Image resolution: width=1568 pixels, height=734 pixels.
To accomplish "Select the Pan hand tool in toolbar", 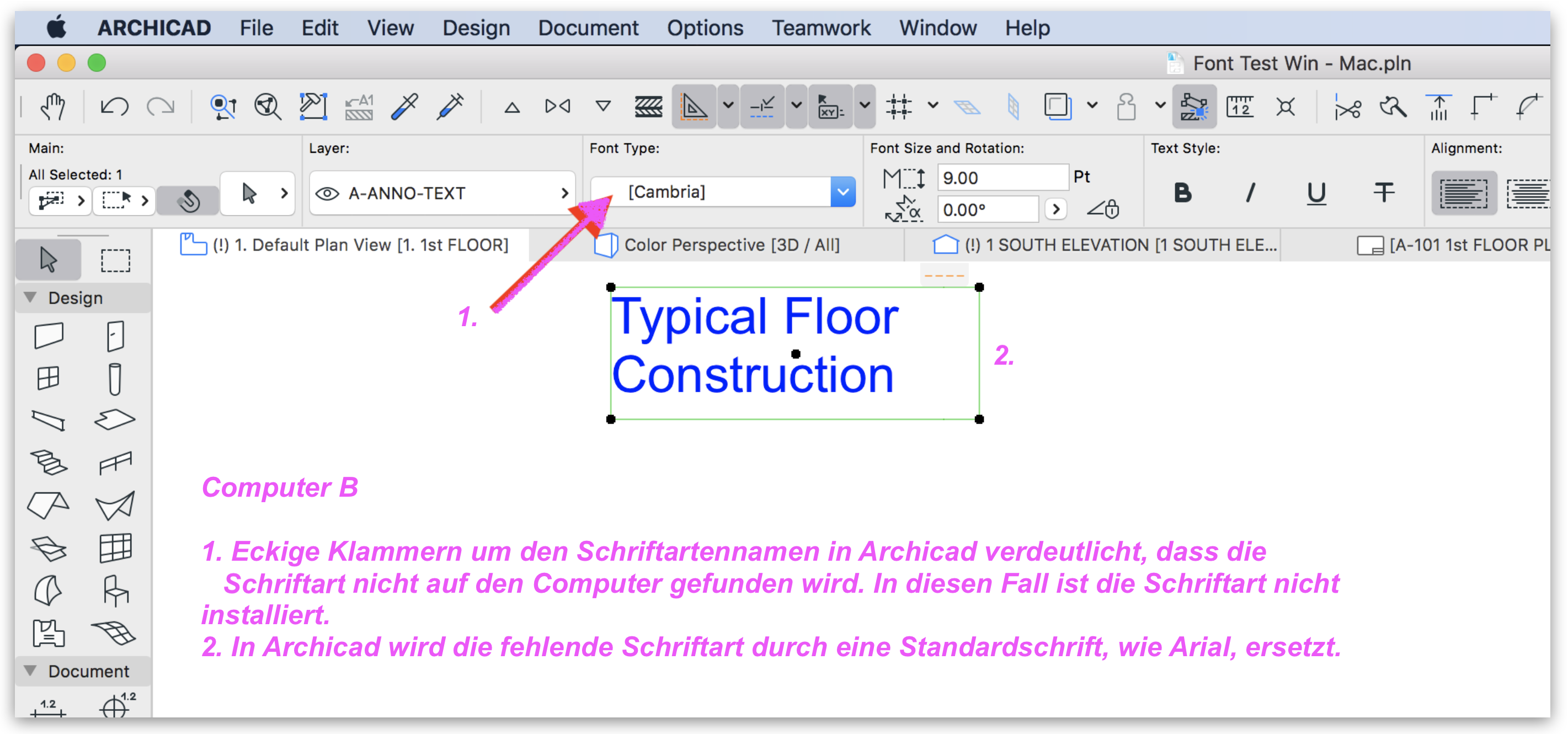I will tap(53, 107).
